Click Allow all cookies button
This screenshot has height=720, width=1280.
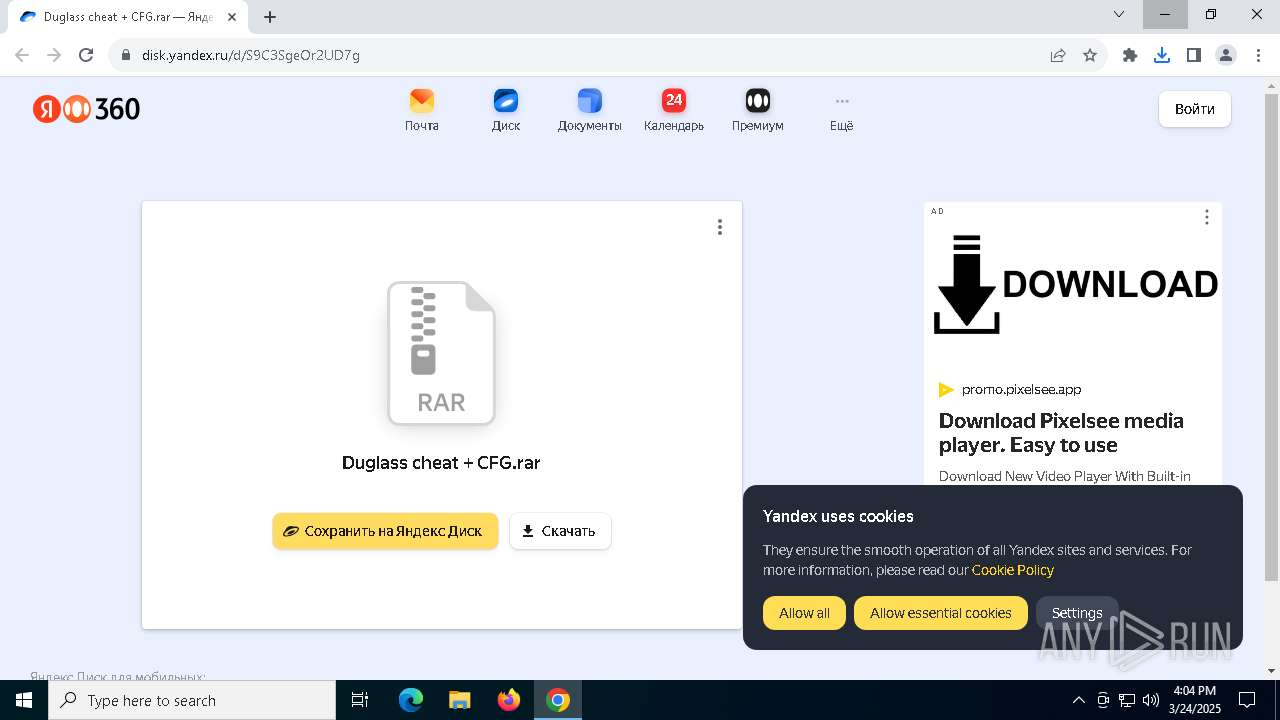click(804, 613)
